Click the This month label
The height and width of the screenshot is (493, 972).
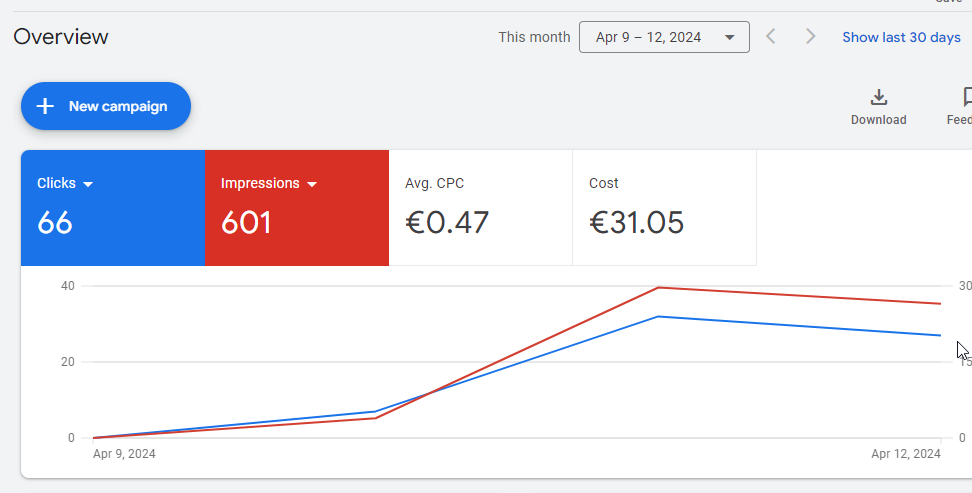point(534,37)
